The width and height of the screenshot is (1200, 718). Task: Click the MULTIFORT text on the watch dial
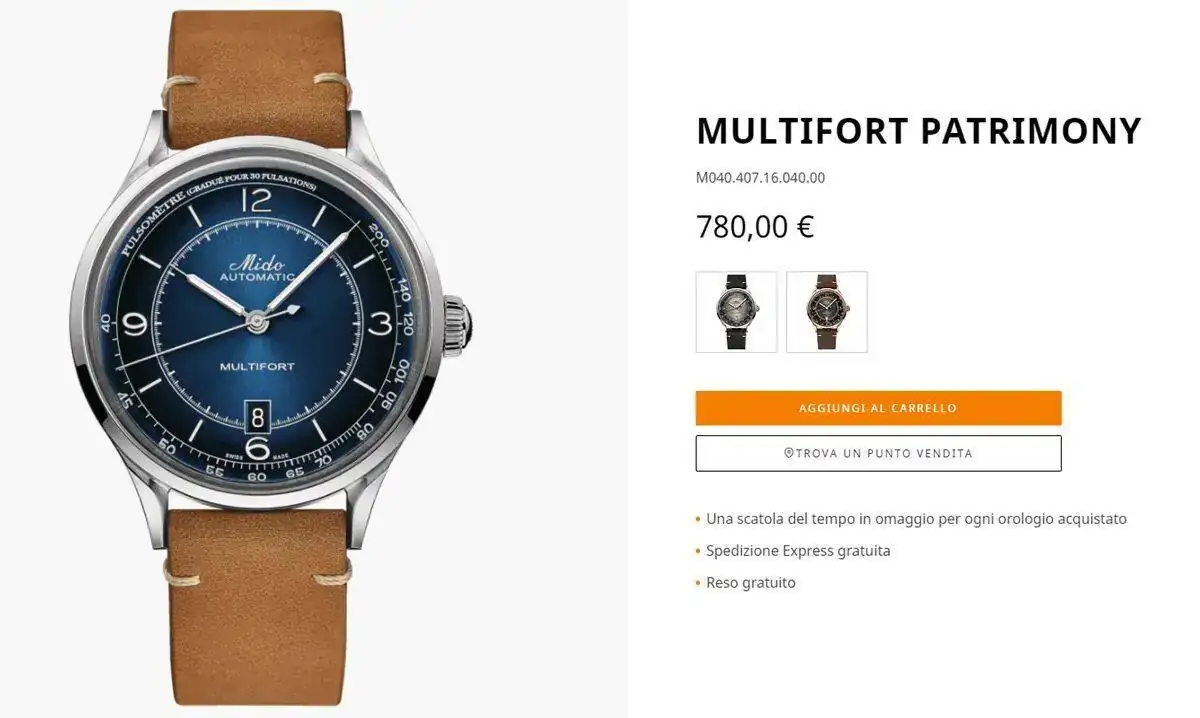[x=258, y=367]
